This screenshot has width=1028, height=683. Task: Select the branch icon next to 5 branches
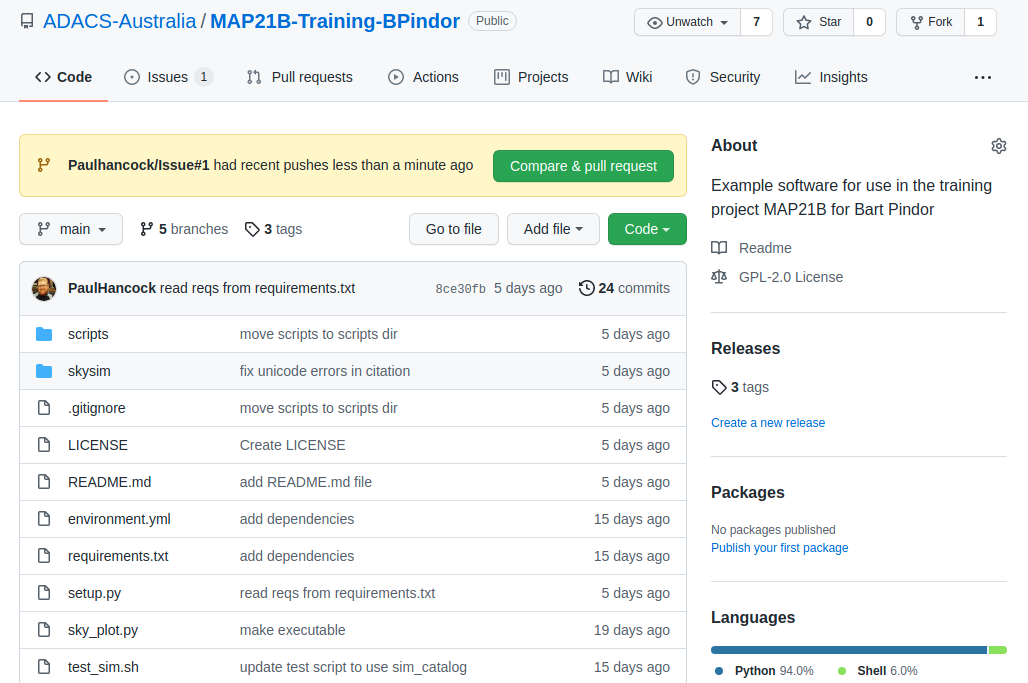[x=147, y=229]
